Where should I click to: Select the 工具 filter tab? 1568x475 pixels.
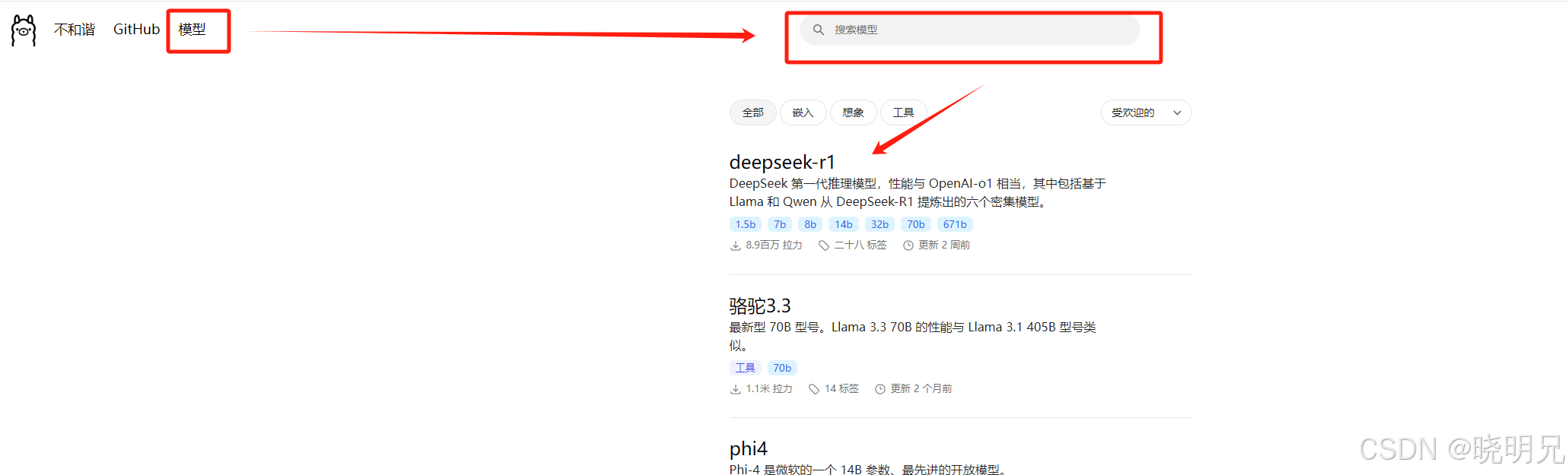pyautogui.click(x=904, y=112)
